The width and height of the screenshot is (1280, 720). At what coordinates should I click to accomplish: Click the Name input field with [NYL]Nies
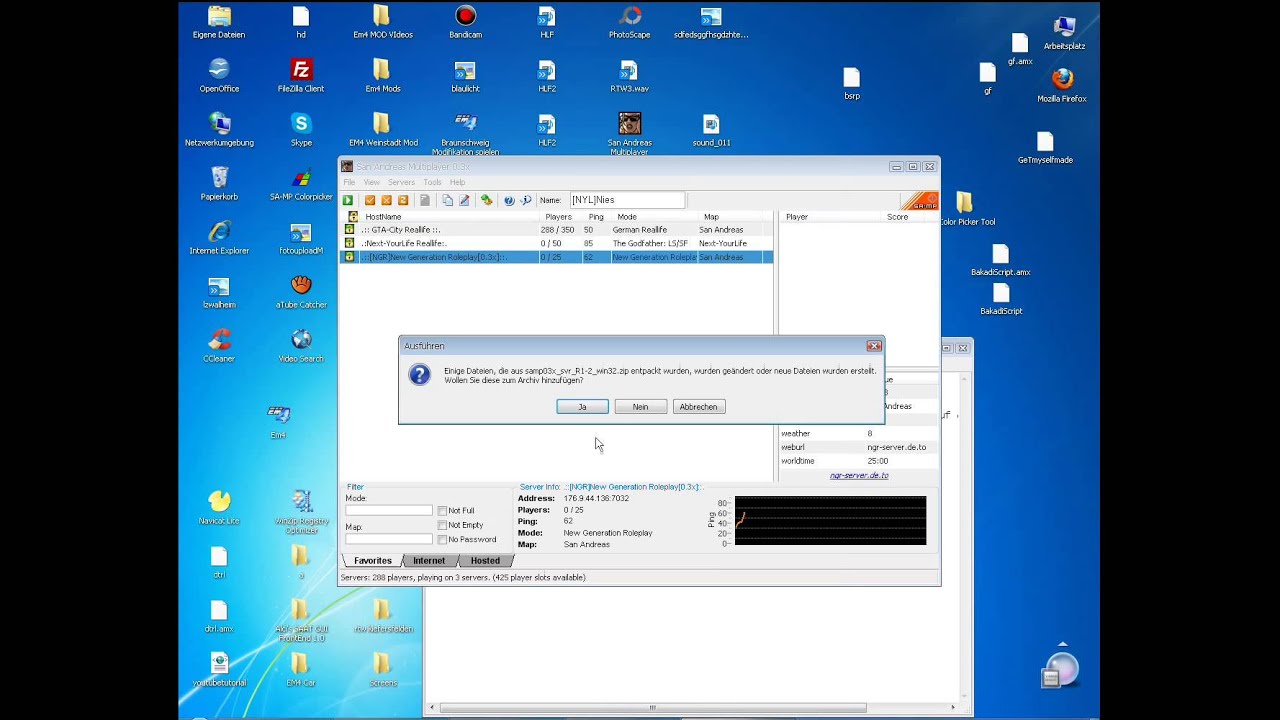pyautogui.click(x=627, y=200)
